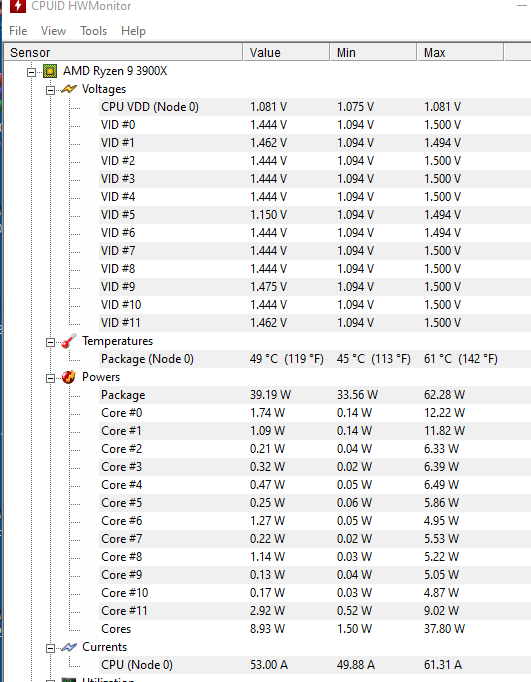Click the 62.28 W package max value

point(444,395)
